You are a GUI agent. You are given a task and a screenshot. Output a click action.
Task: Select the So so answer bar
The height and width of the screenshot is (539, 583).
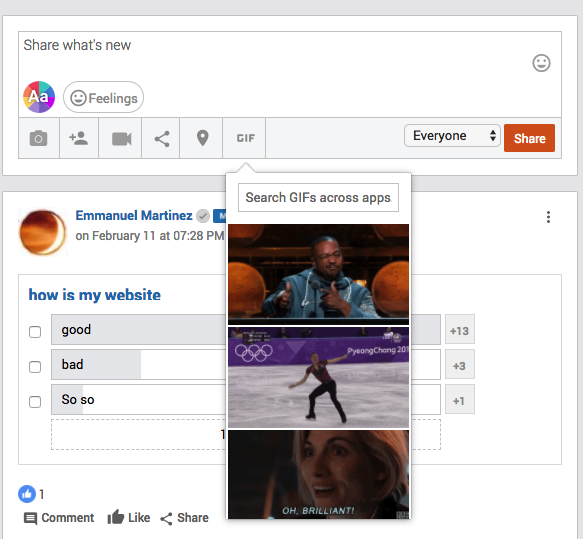(x=246, y=399)
